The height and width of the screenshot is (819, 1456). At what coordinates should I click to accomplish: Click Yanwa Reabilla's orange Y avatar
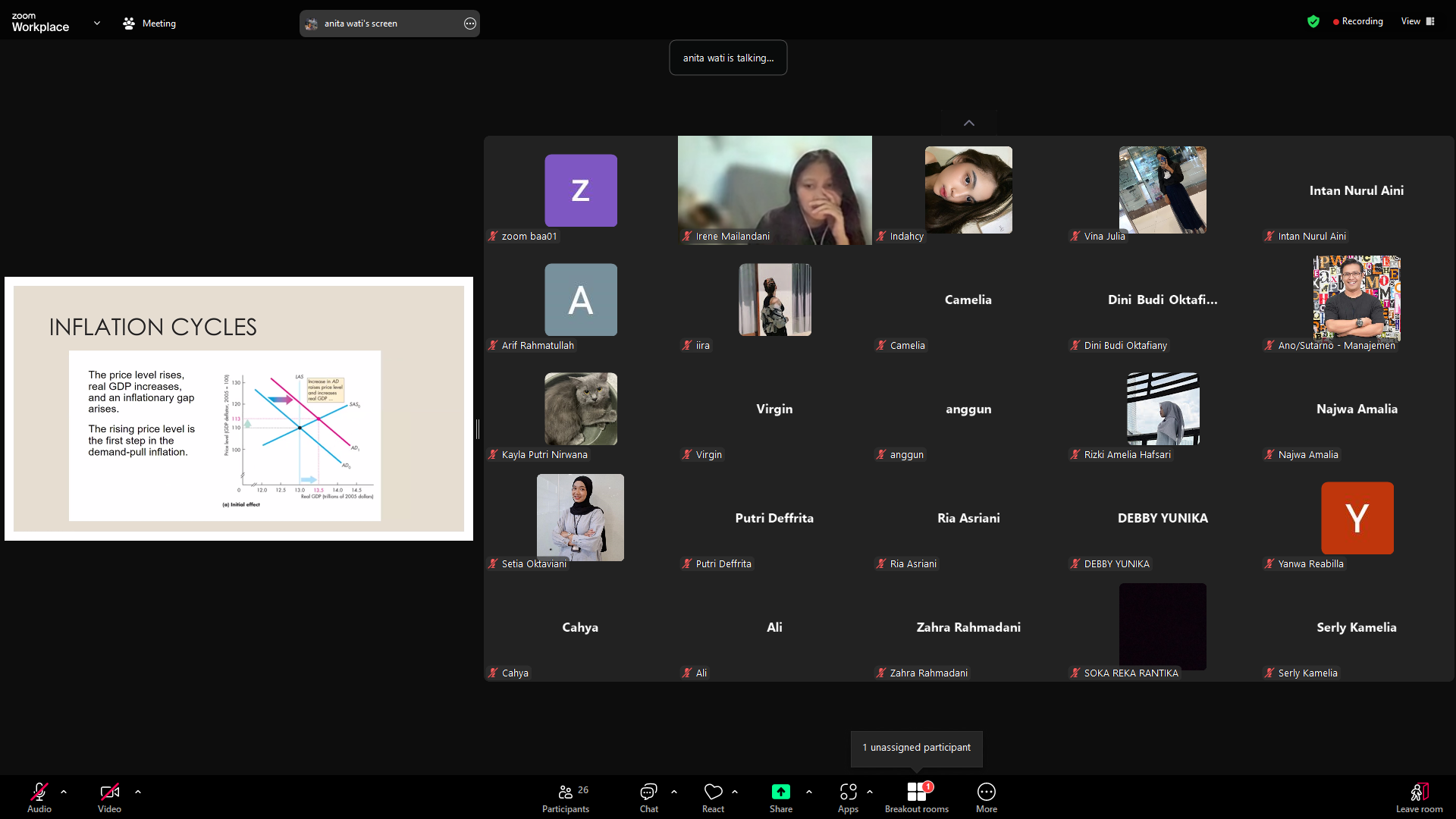tap(1357, 518)
